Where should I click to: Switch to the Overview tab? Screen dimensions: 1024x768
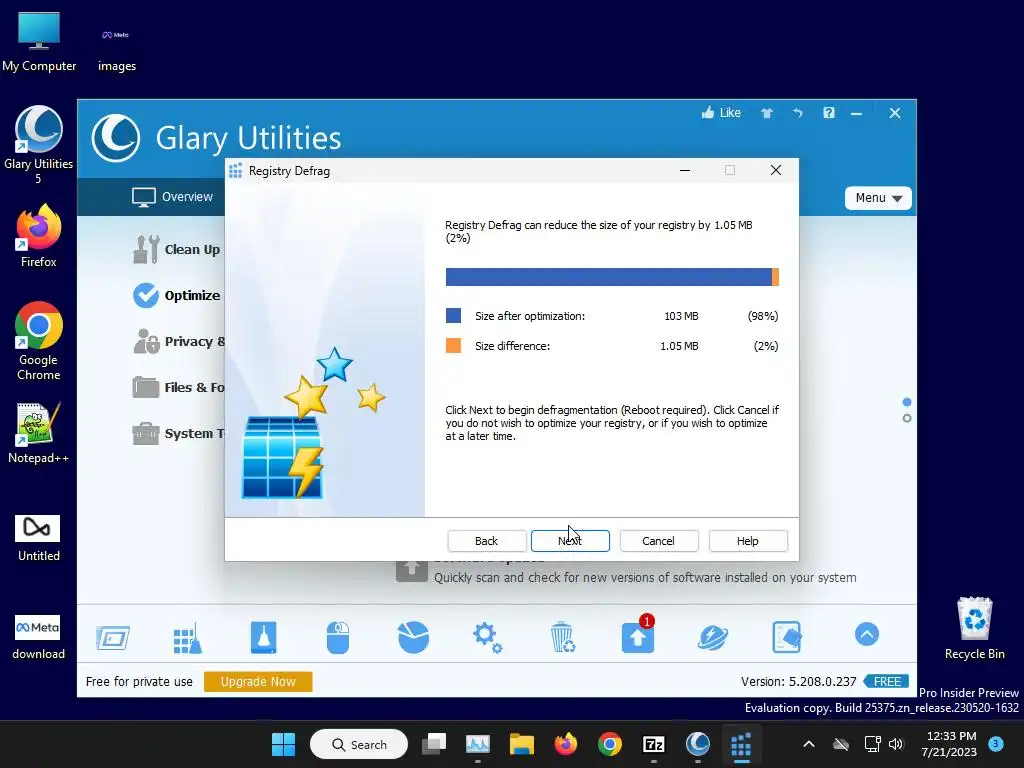coord(172,197)
